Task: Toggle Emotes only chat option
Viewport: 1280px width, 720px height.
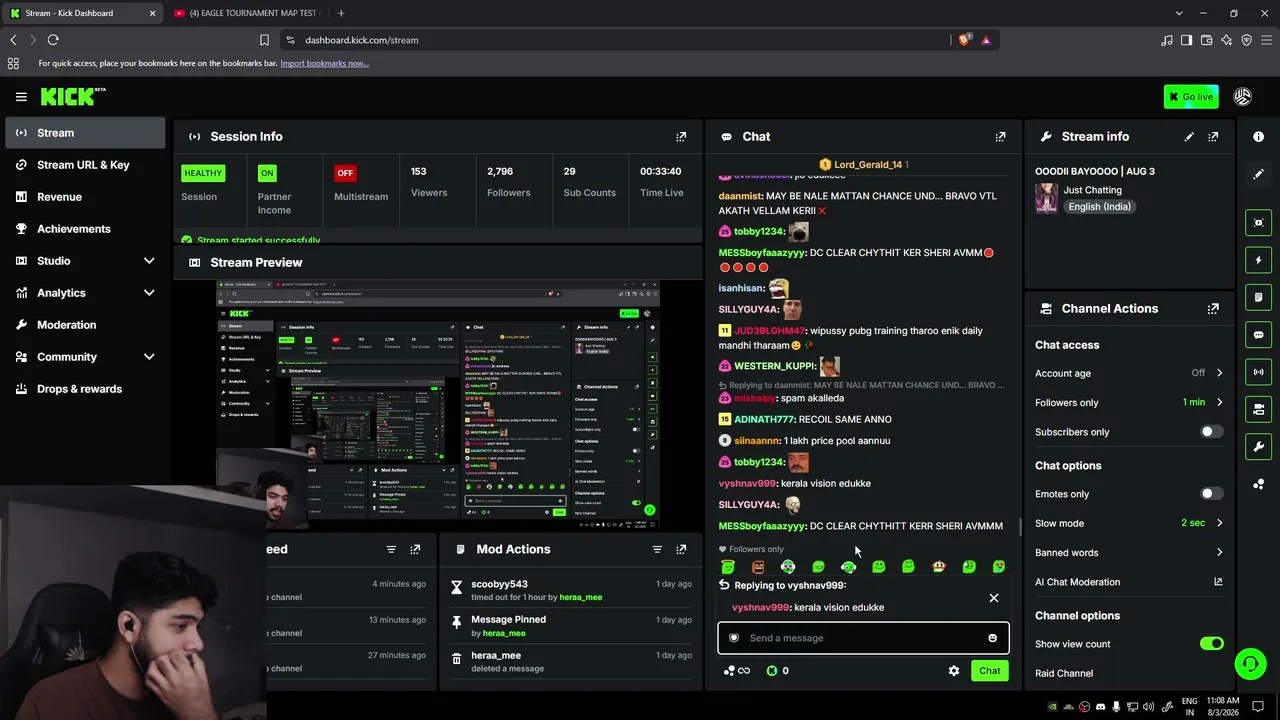Action: pos(1211,494)
